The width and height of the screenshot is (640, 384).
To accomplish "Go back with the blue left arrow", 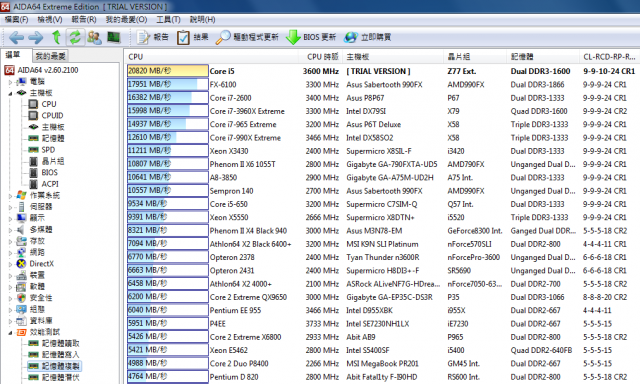I will (16, 38).
